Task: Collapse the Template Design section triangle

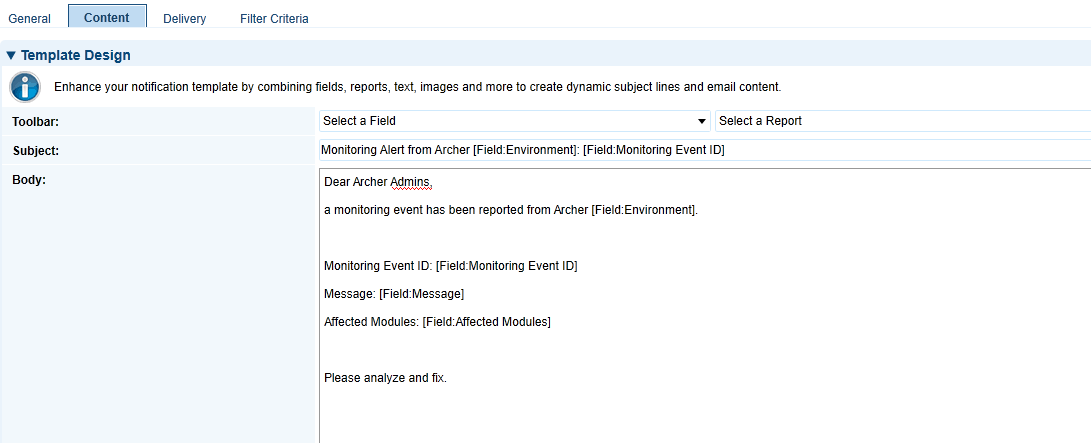Action: click(10, 55)
